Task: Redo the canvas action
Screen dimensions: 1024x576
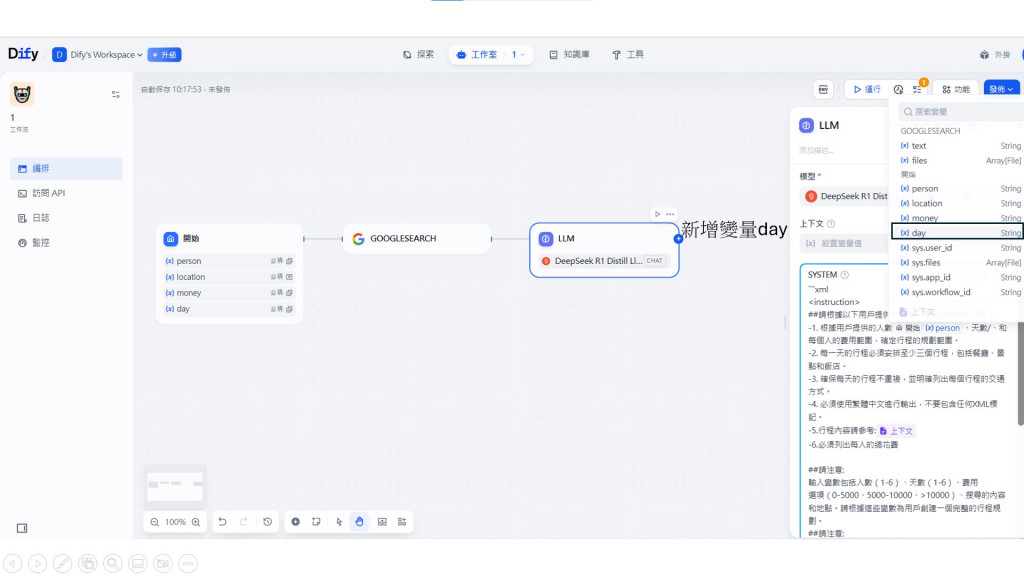Action: pos(244,522)
